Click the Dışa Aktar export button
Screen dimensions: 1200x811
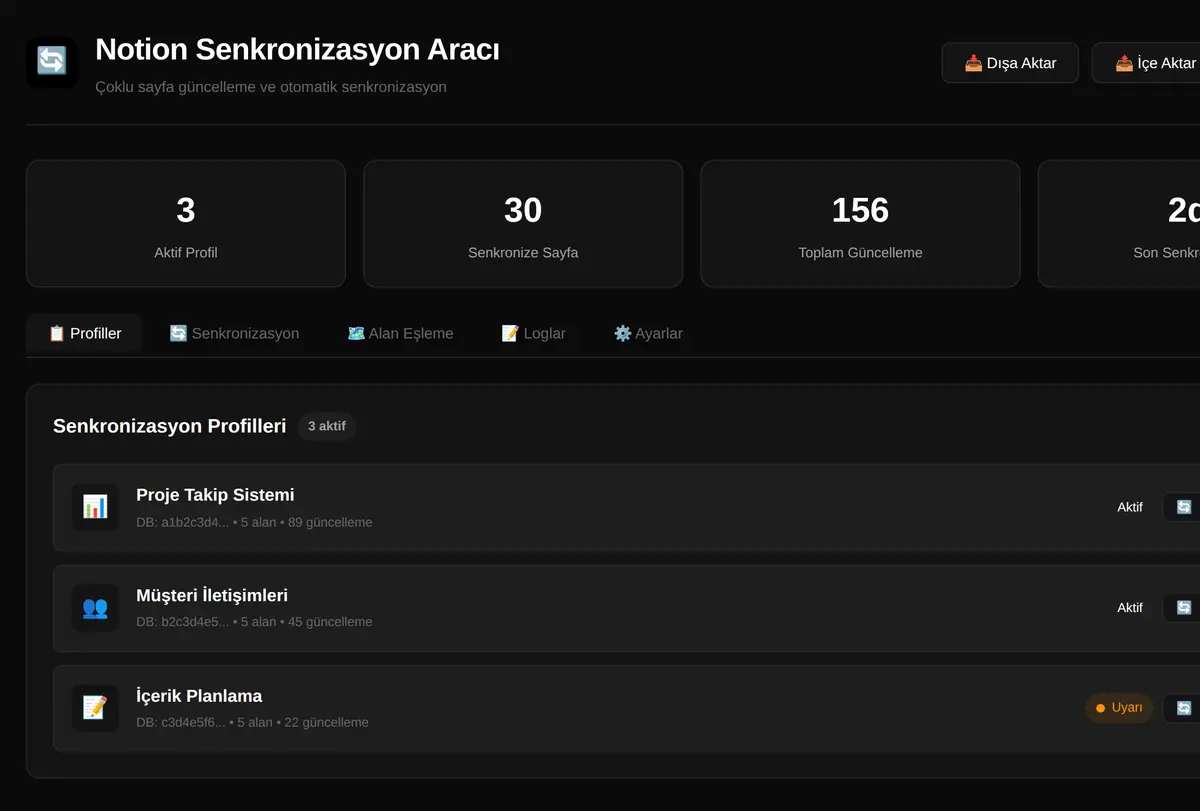pos(1010,63)
